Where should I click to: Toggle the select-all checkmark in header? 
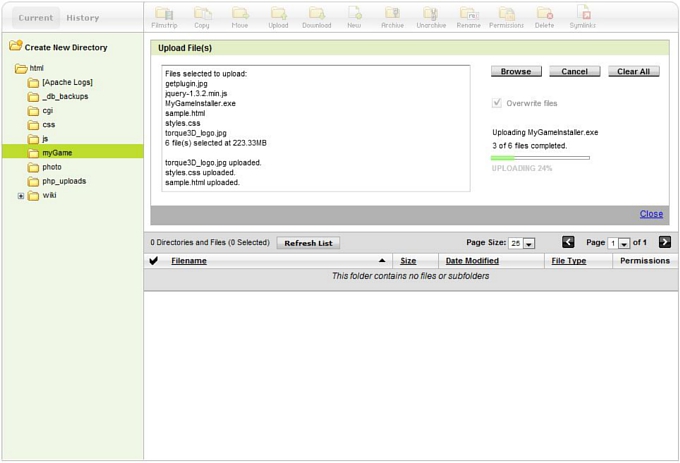tap(153, 261)
